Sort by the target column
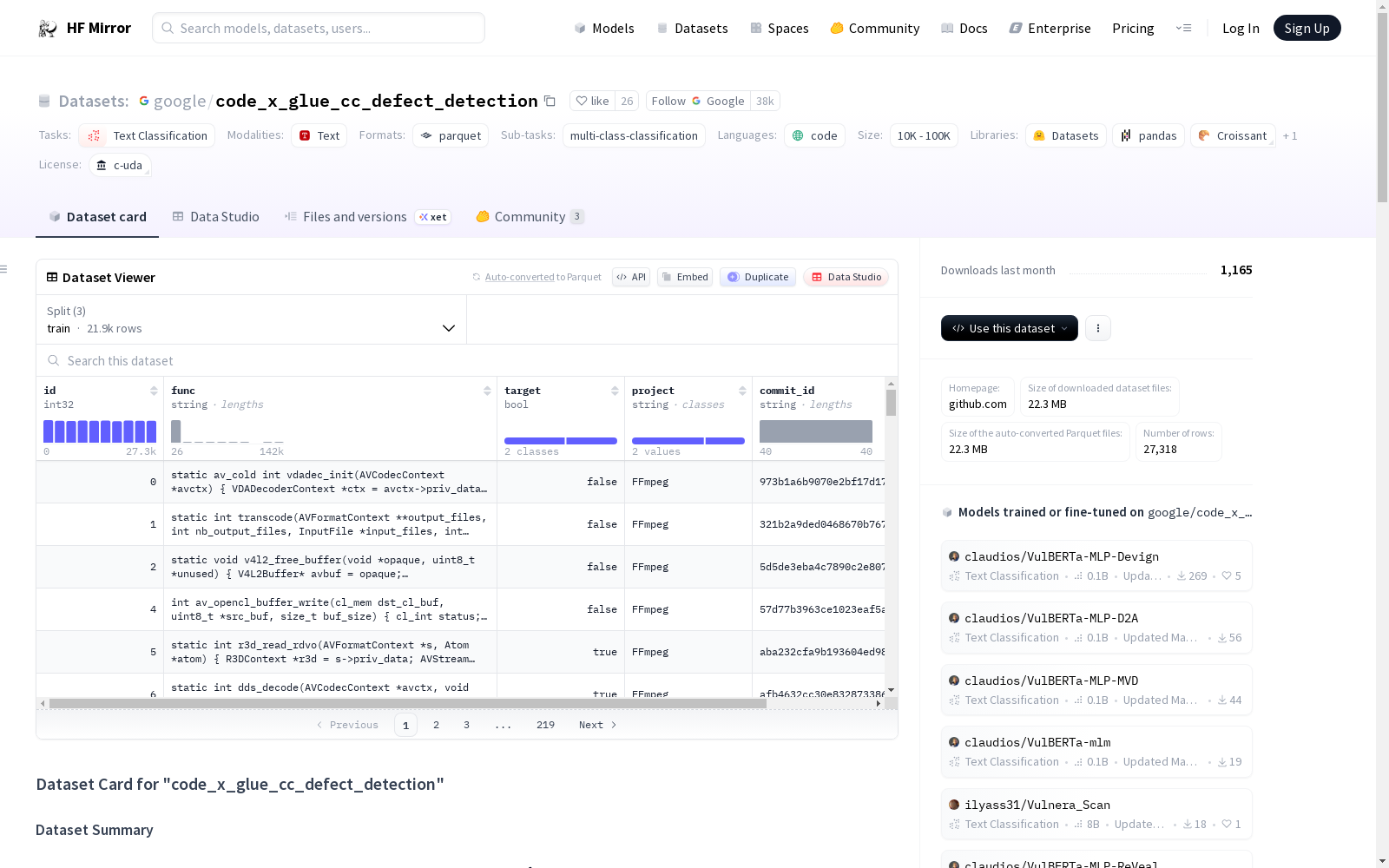 click(x=615, y=391)
